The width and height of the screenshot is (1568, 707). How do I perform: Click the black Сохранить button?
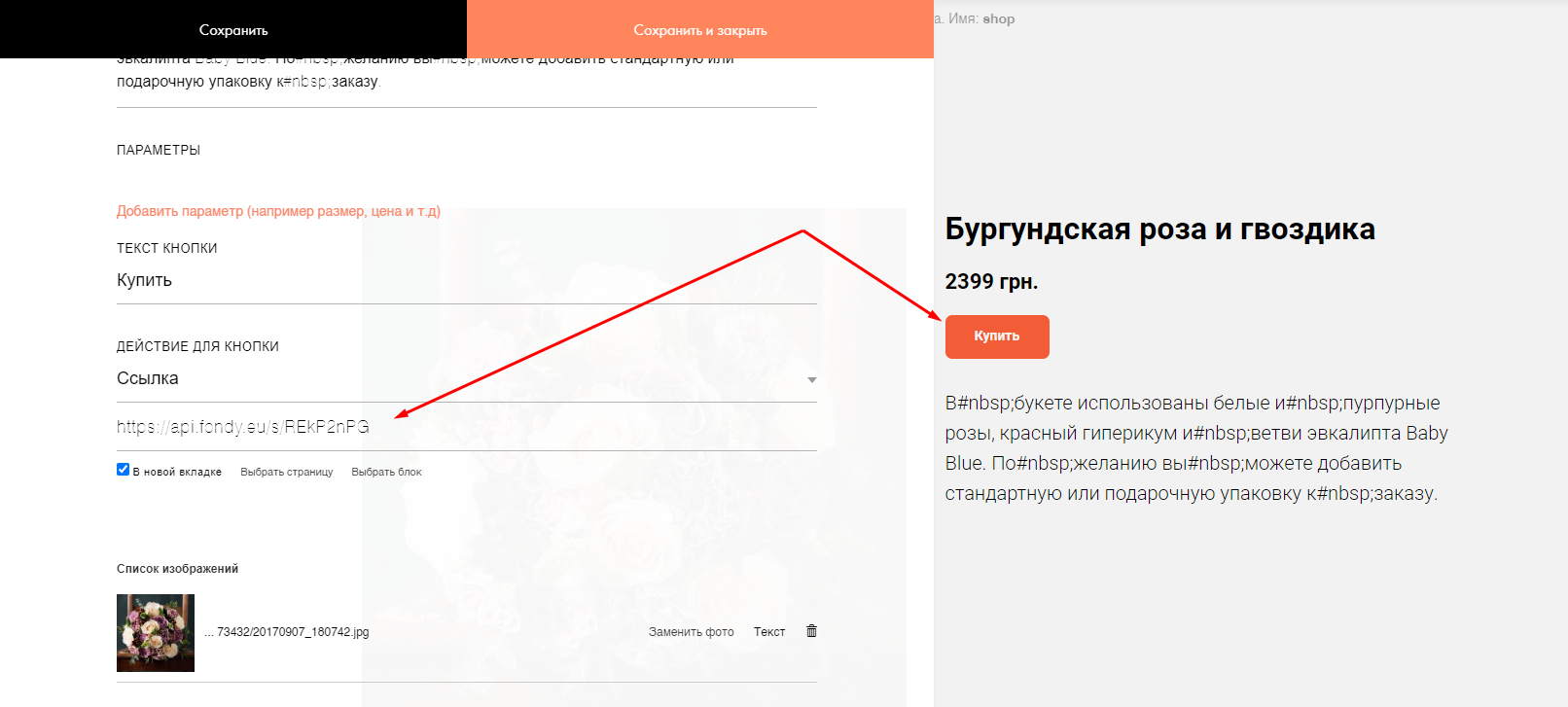(233, 29)
